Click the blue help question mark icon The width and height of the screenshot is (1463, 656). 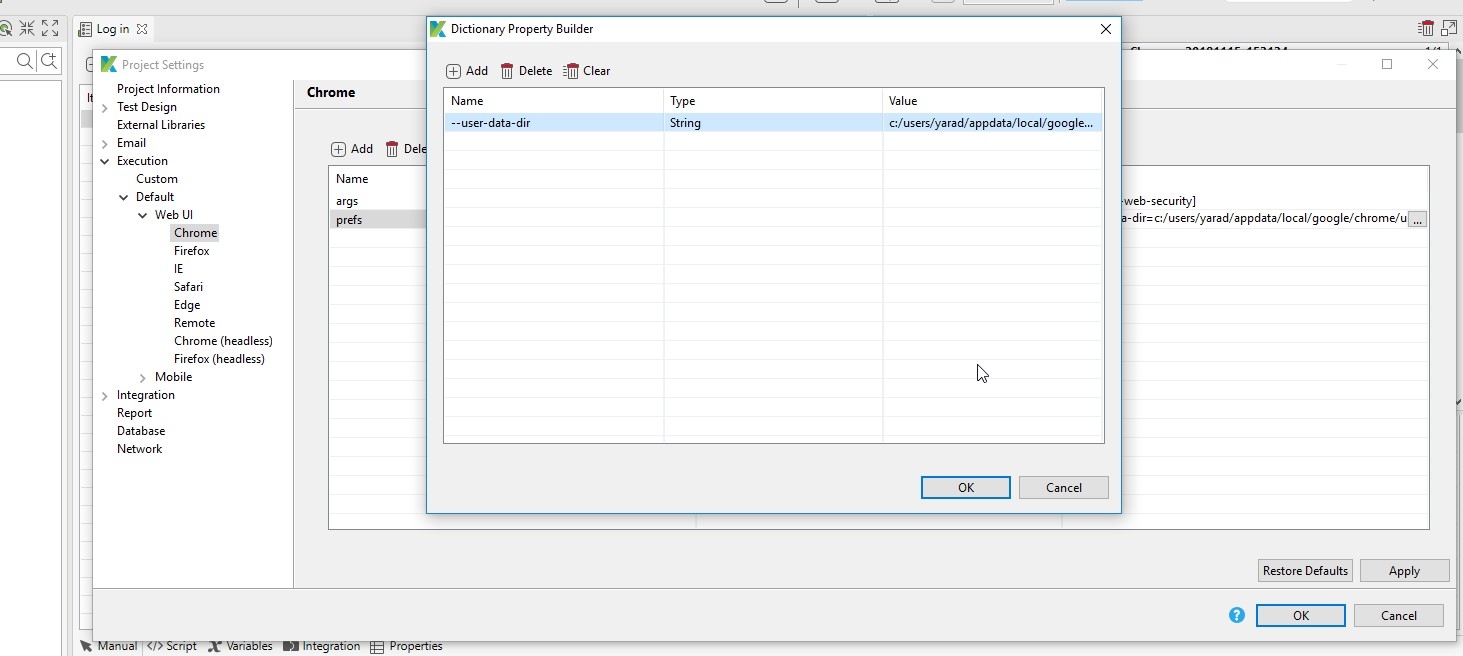coord(1237,615)
